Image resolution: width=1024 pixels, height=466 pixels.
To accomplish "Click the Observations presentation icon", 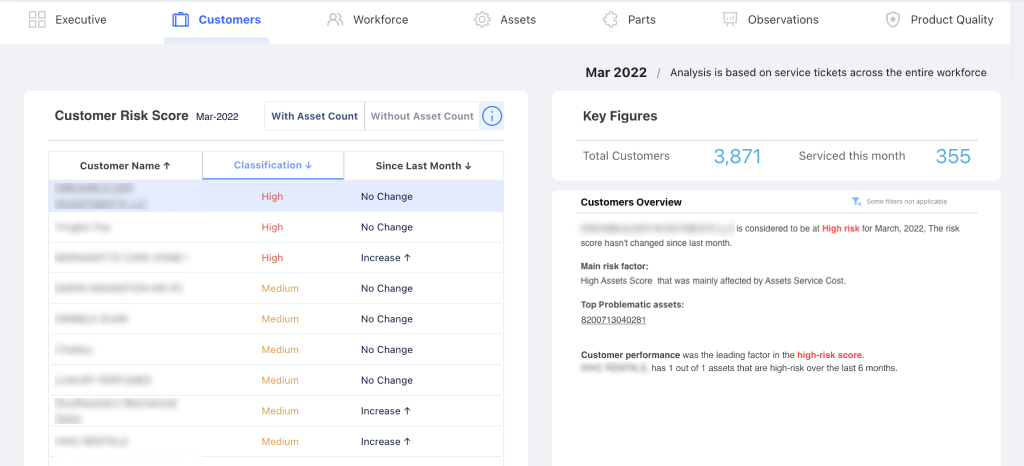I will click(x=730, y=19).
